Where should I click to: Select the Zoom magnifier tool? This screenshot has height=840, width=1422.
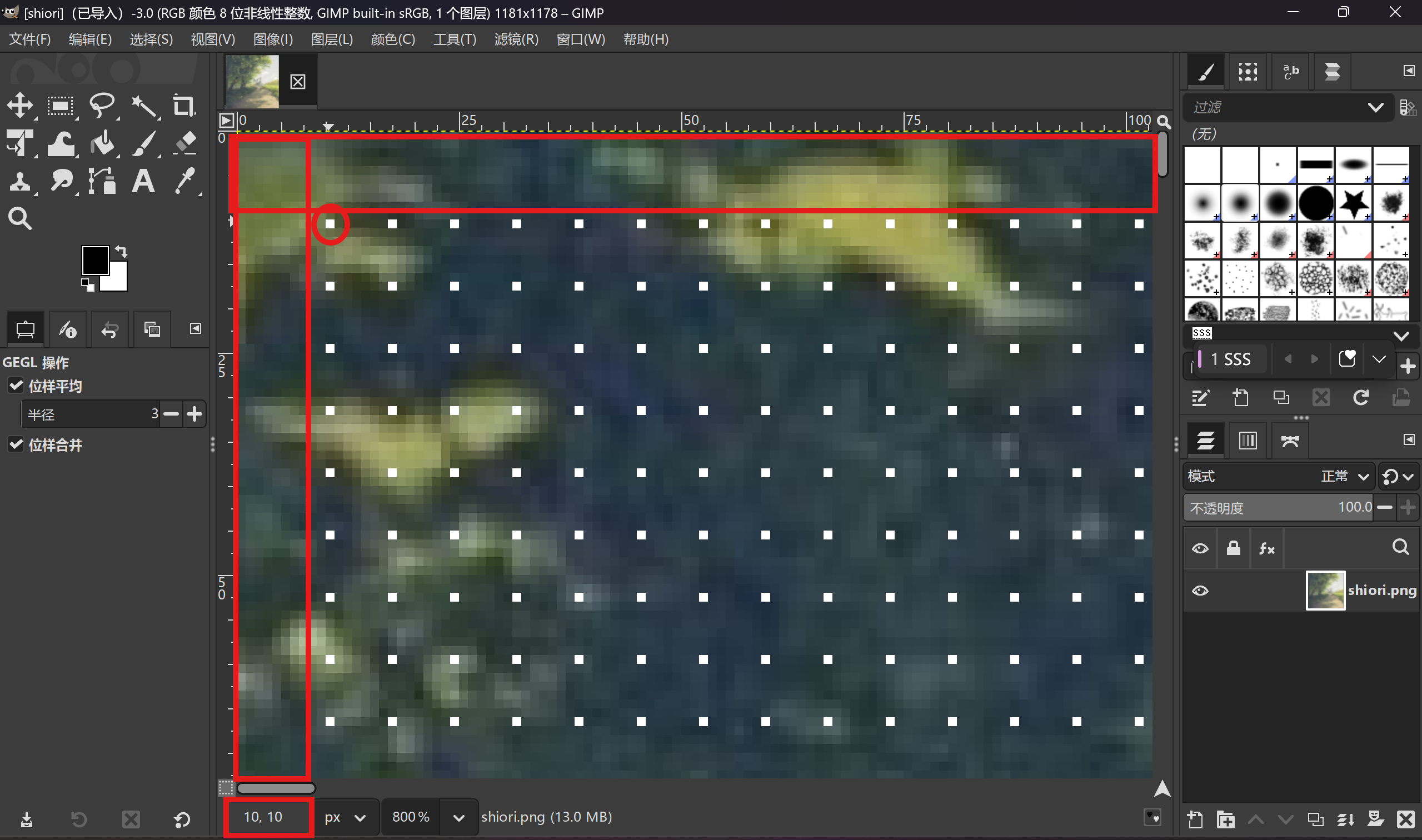click(x=20, y=218)
